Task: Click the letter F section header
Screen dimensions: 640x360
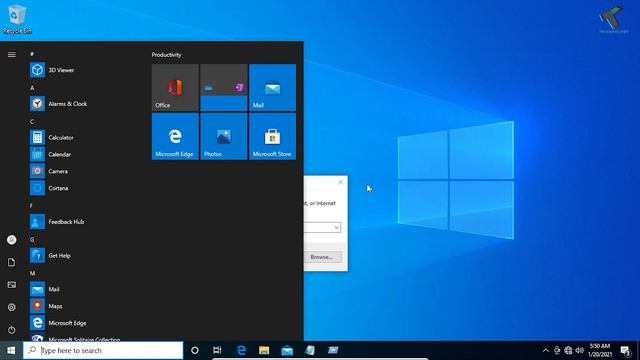Action: pyautogui.click(x=31, y=206)
